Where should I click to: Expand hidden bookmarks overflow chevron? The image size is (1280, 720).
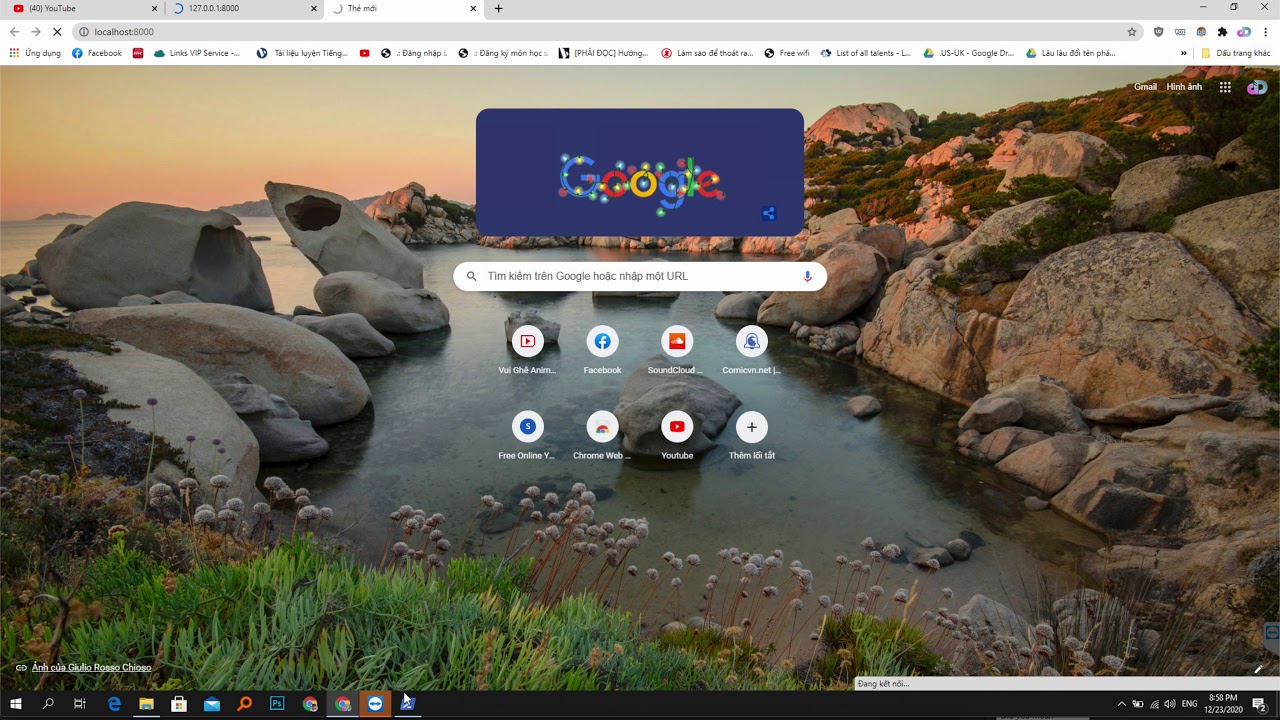coord(1184,53)
